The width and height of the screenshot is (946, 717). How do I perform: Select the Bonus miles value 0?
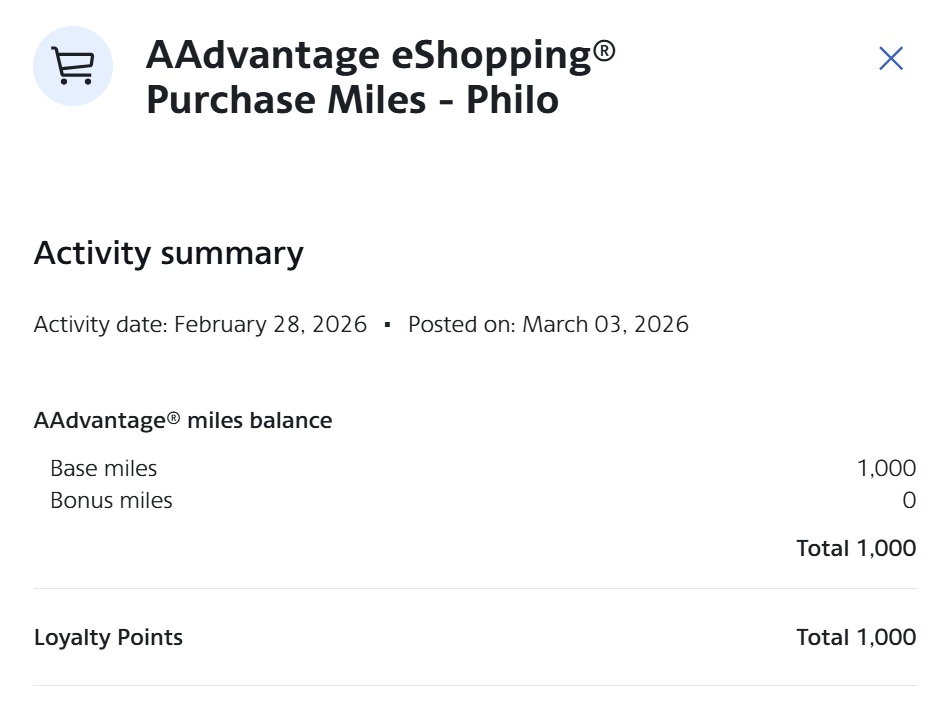pyautogui.click(x=909, y=501)
